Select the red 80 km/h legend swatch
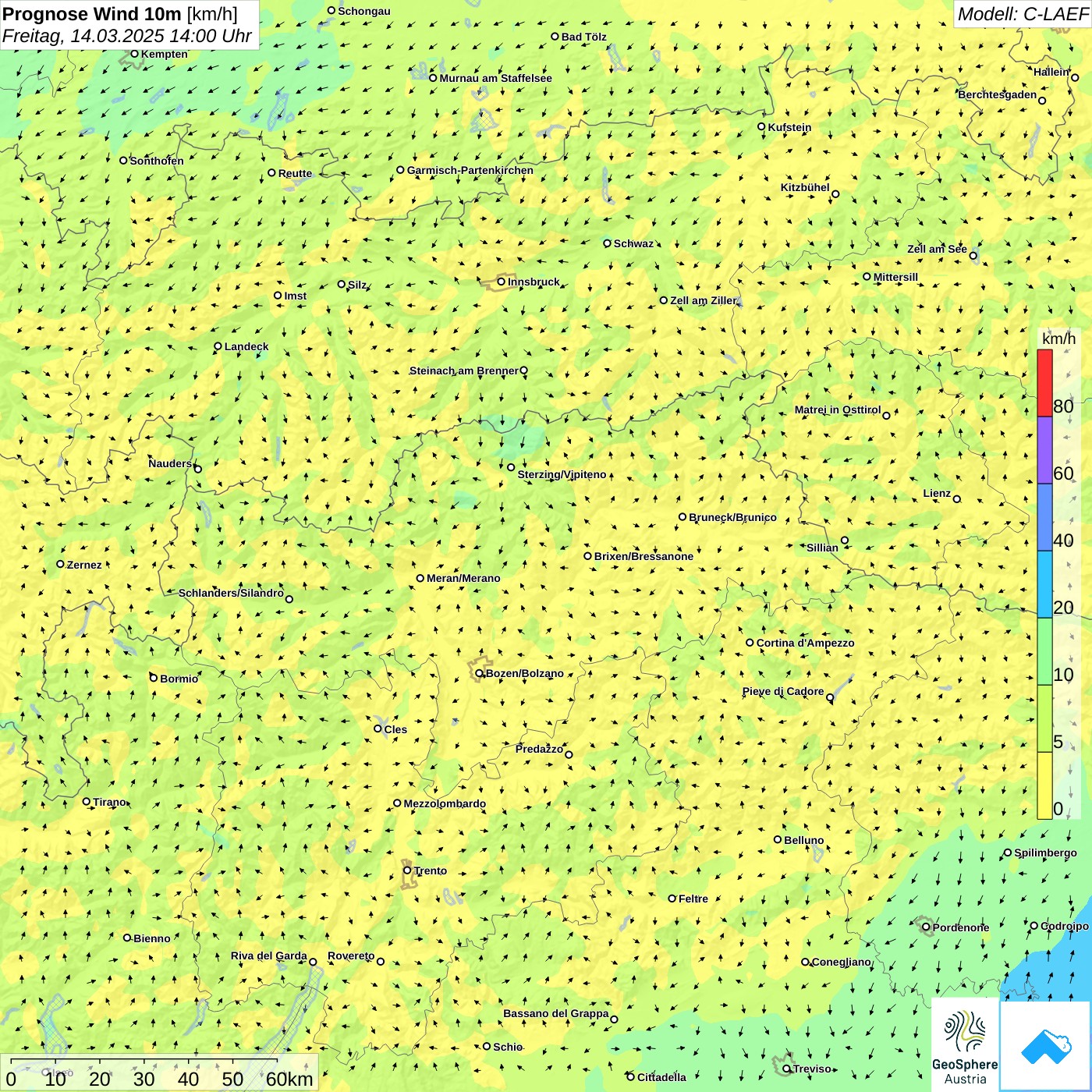The height and width of the screenshot is (1092, 1092). (1044, 383)
